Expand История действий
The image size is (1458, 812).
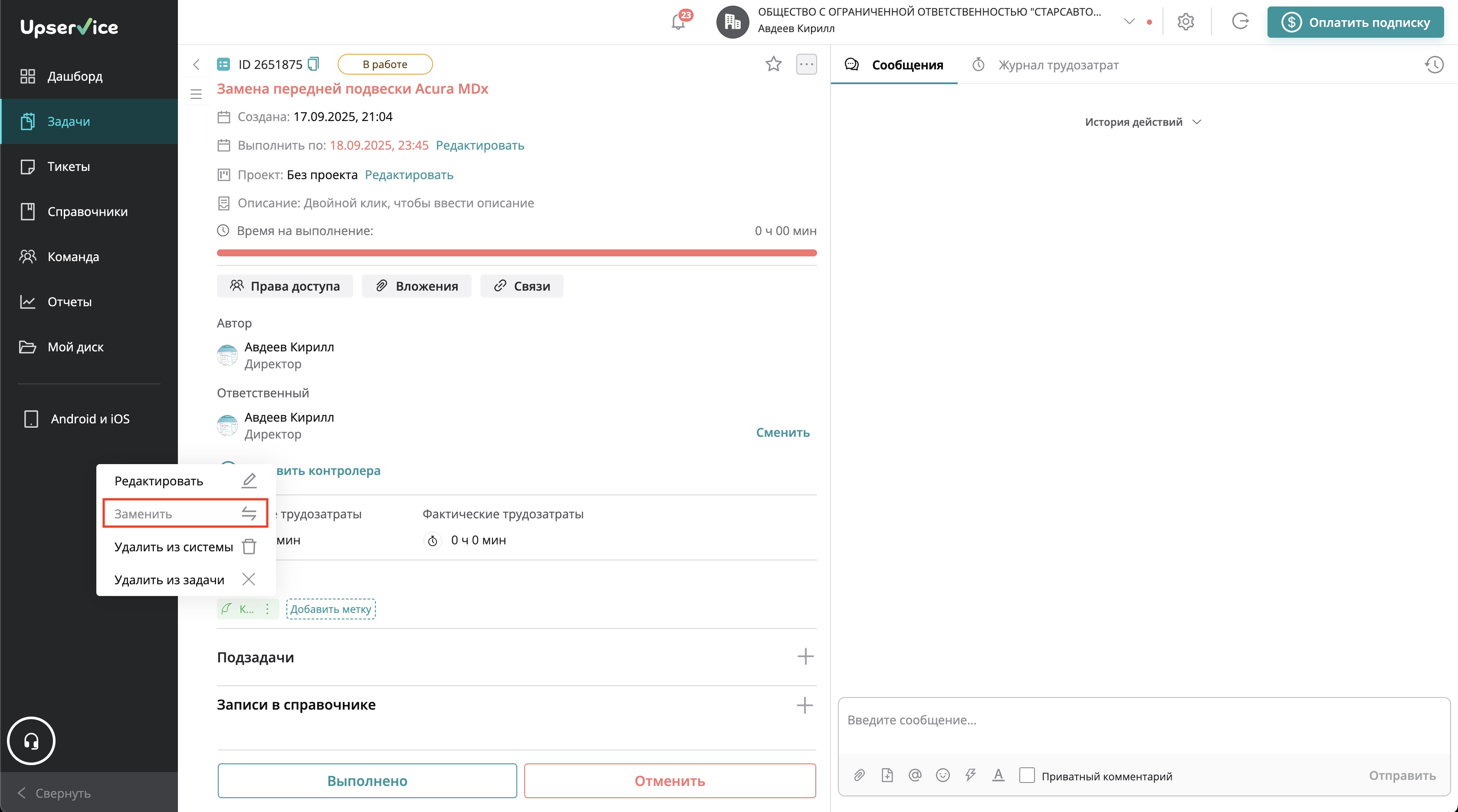pos(1143,122)
